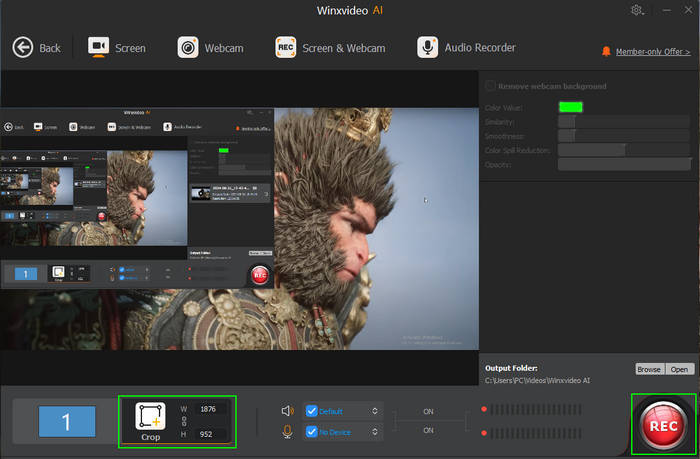Open the Member-only Offer link
This screenshot has width=700, height=459.
pyautogui.click(x=653, y=52)
